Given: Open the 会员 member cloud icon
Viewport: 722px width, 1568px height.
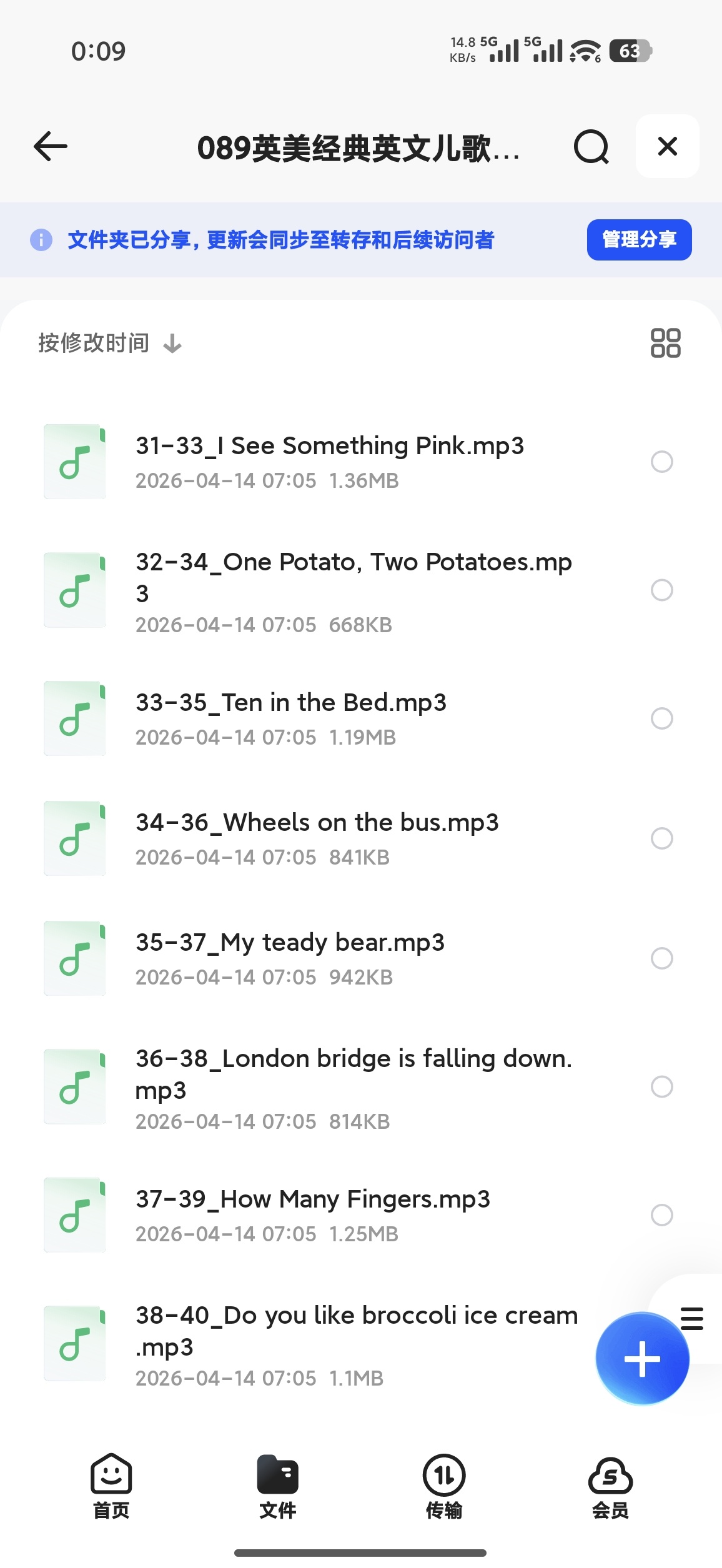Looking at the screenshot, I should pyautogui.click(x=610, y=1487).
